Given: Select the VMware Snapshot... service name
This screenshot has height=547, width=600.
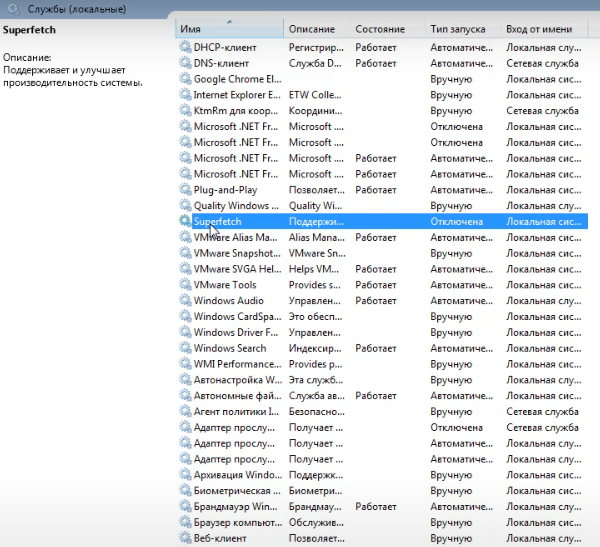Looking at the screenshot, I should [x=237, y=253].
